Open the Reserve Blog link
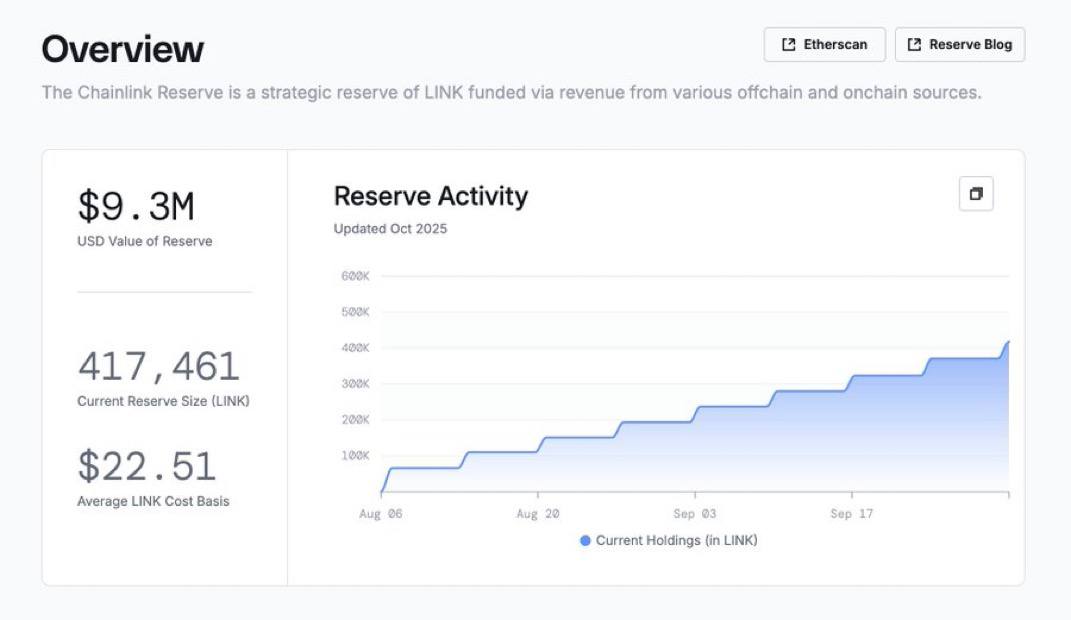The width and height of the screenshot is (1071, 620). pyautogui.click(x=959, y=45)
